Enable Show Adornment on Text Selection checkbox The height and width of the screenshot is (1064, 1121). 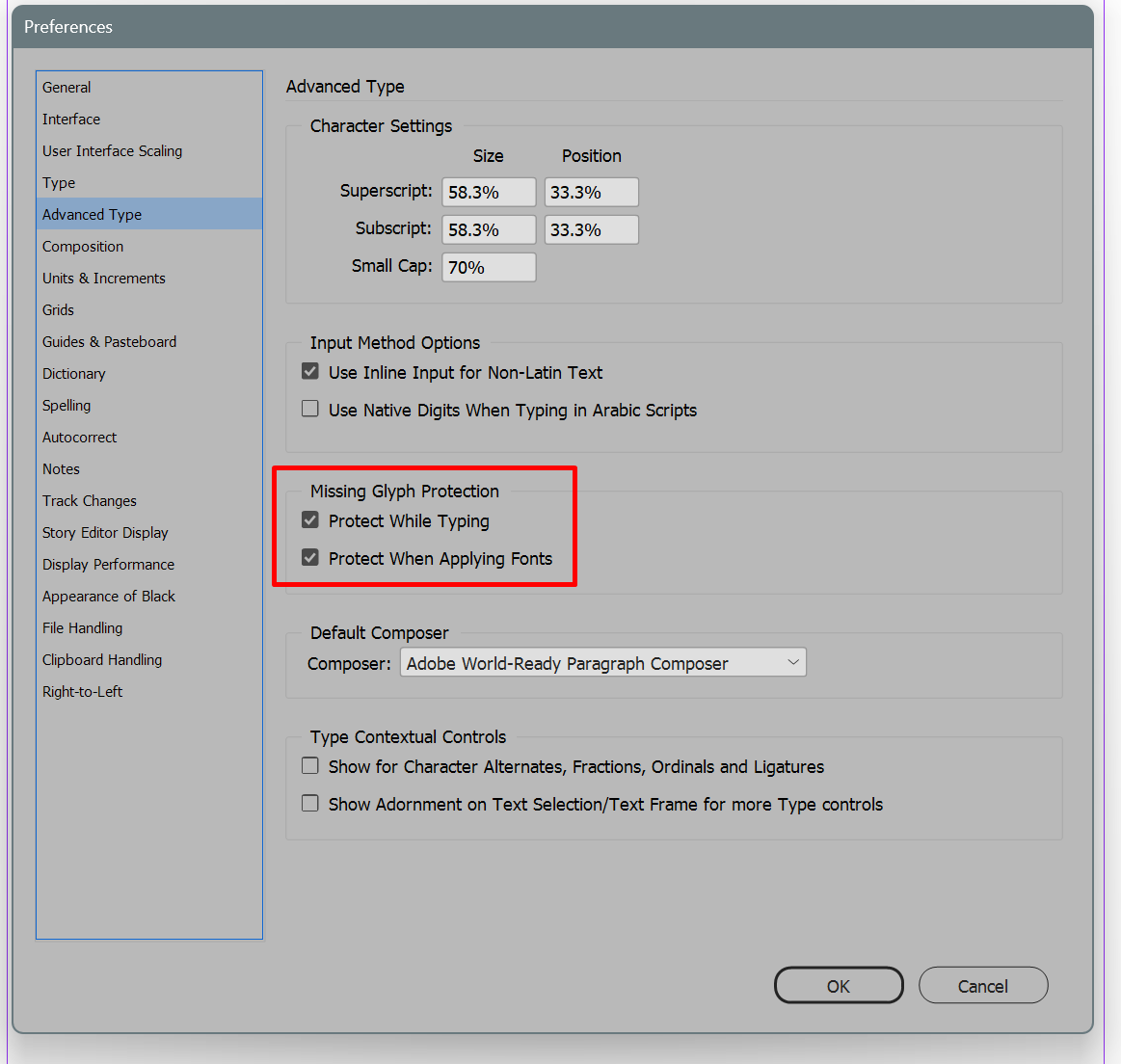click(309, 803)
